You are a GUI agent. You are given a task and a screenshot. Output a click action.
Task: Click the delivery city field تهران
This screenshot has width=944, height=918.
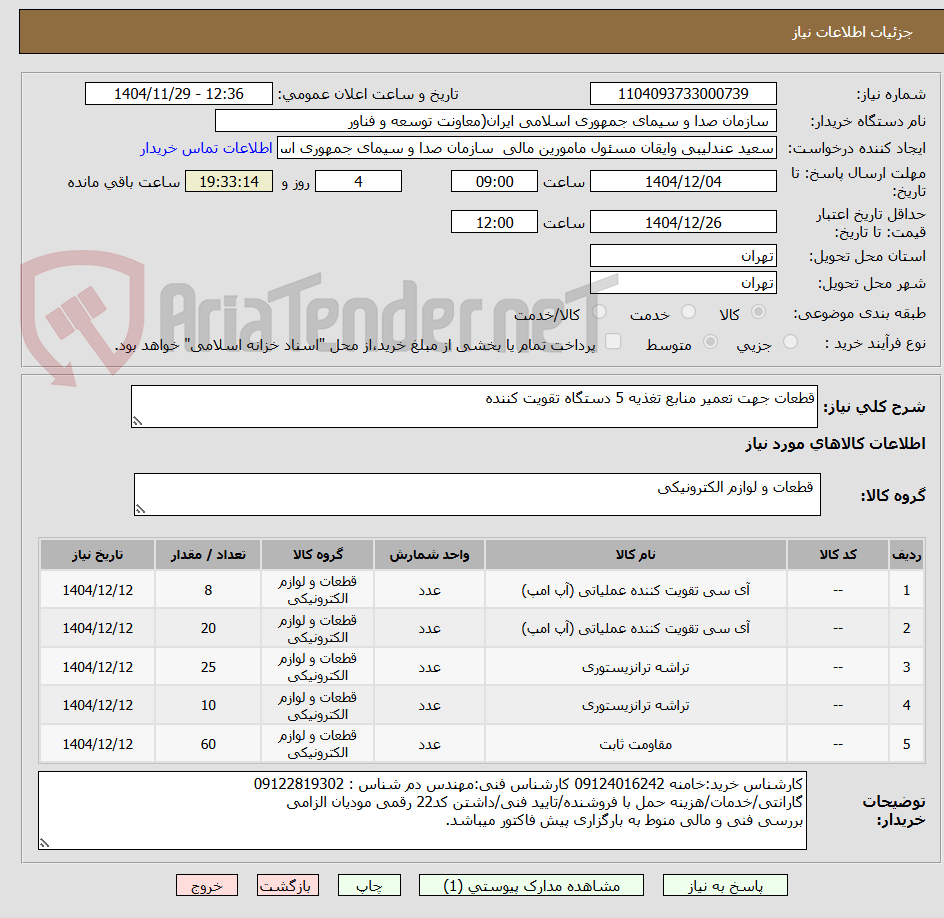(683, 283)
